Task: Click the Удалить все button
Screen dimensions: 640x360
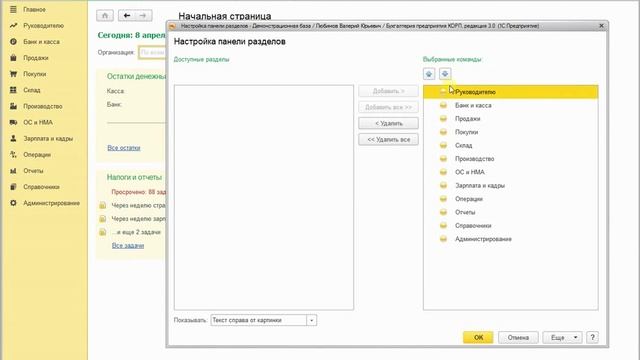Action: (x=389, y=140)
